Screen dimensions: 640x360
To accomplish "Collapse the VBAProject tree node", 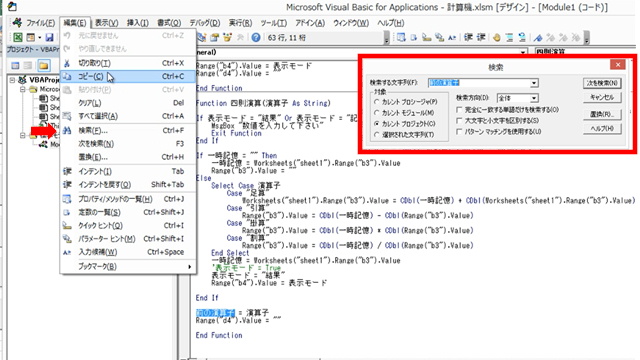I will [13, 80].
